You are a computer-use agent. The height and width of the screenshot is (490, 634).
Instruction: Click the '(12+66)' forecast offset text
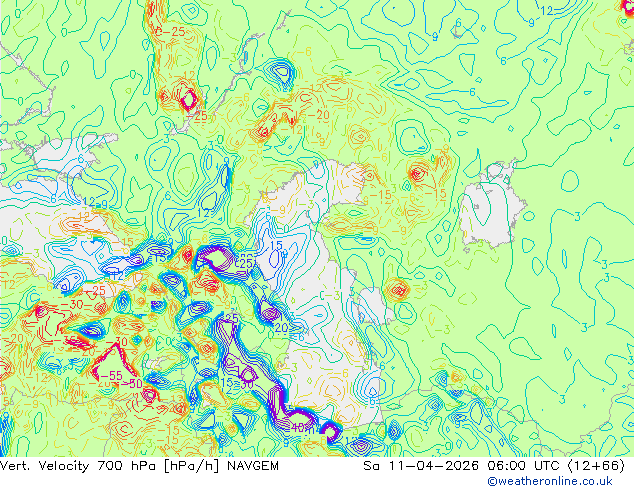[x=596, y=466]
